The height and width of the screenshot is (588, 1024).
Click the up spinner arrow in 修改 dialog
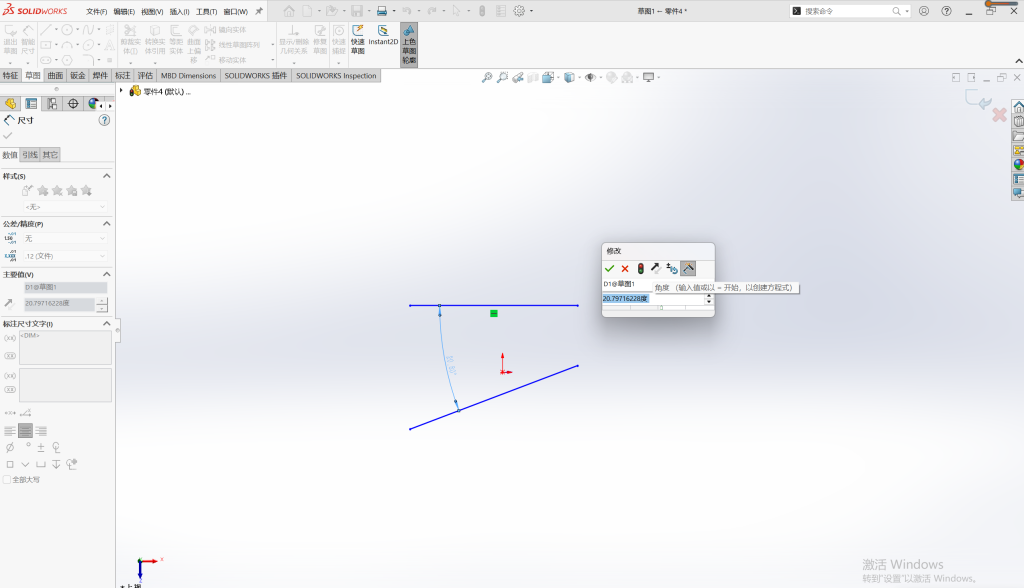pyautogui.click(x=709, y=296)
